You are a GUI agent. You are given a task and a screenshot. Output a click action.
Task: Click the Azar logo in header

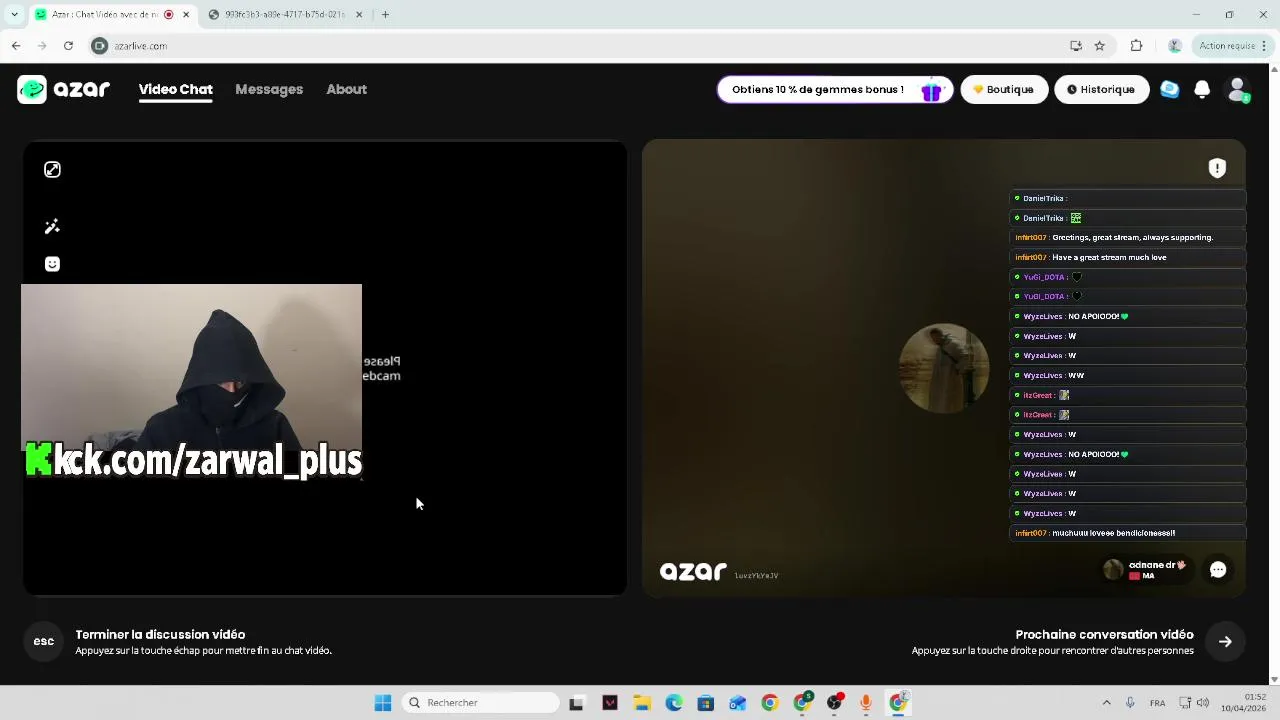(x=63, y=89)
